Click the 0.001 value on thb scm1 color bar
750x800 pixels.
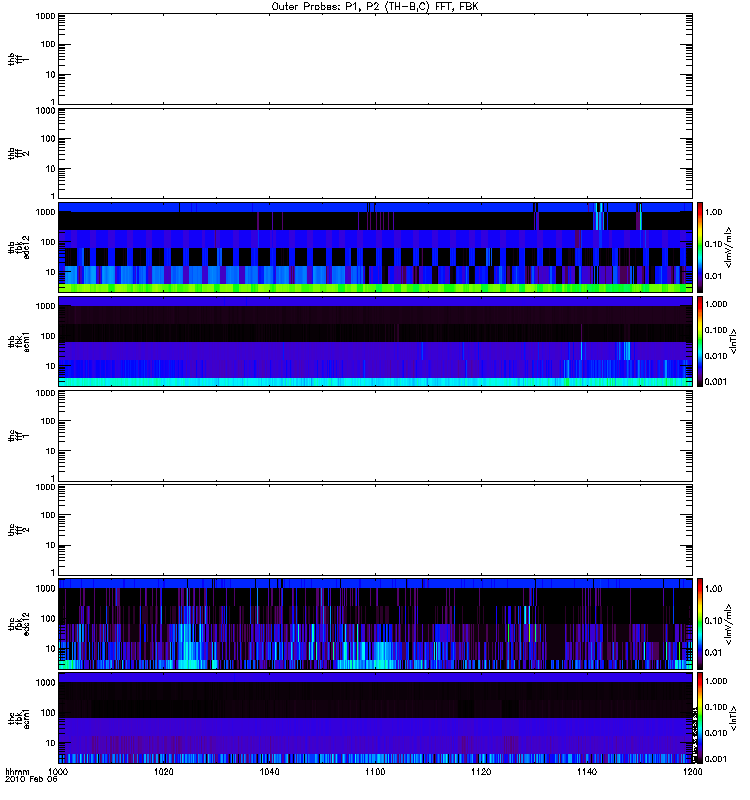716,382
